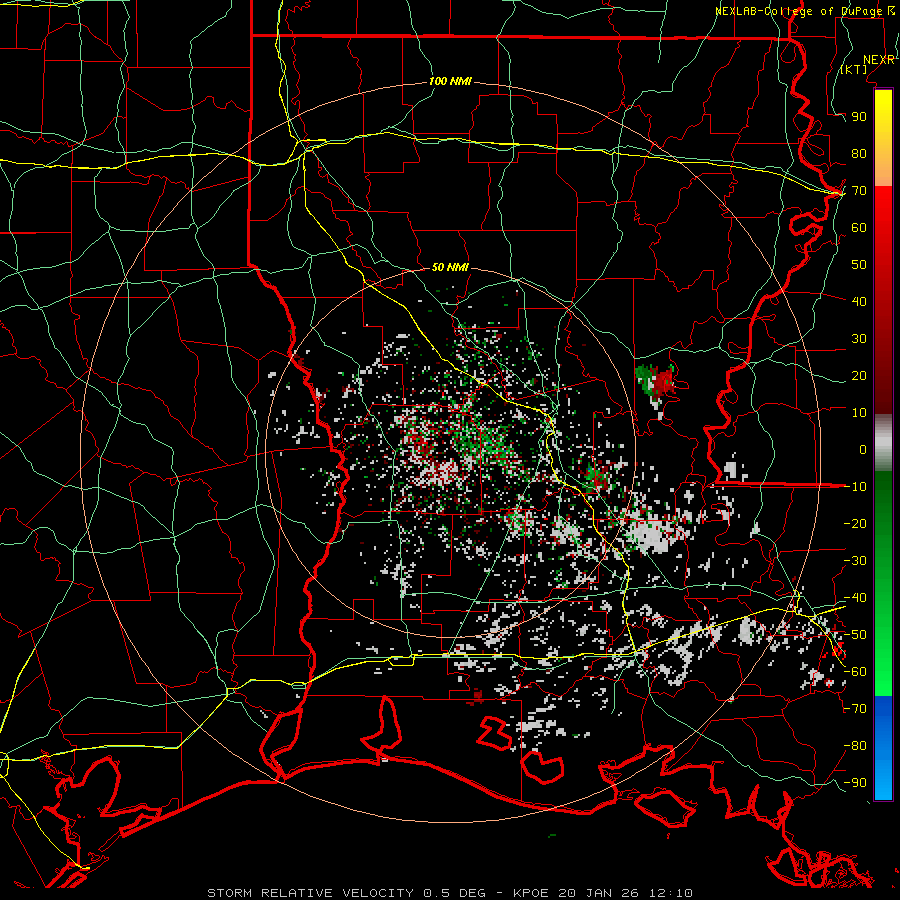Click the 80 value on velocity scale
Viewport: 900px width, 900px height.
pyautogui.click(x=859, y=154)
